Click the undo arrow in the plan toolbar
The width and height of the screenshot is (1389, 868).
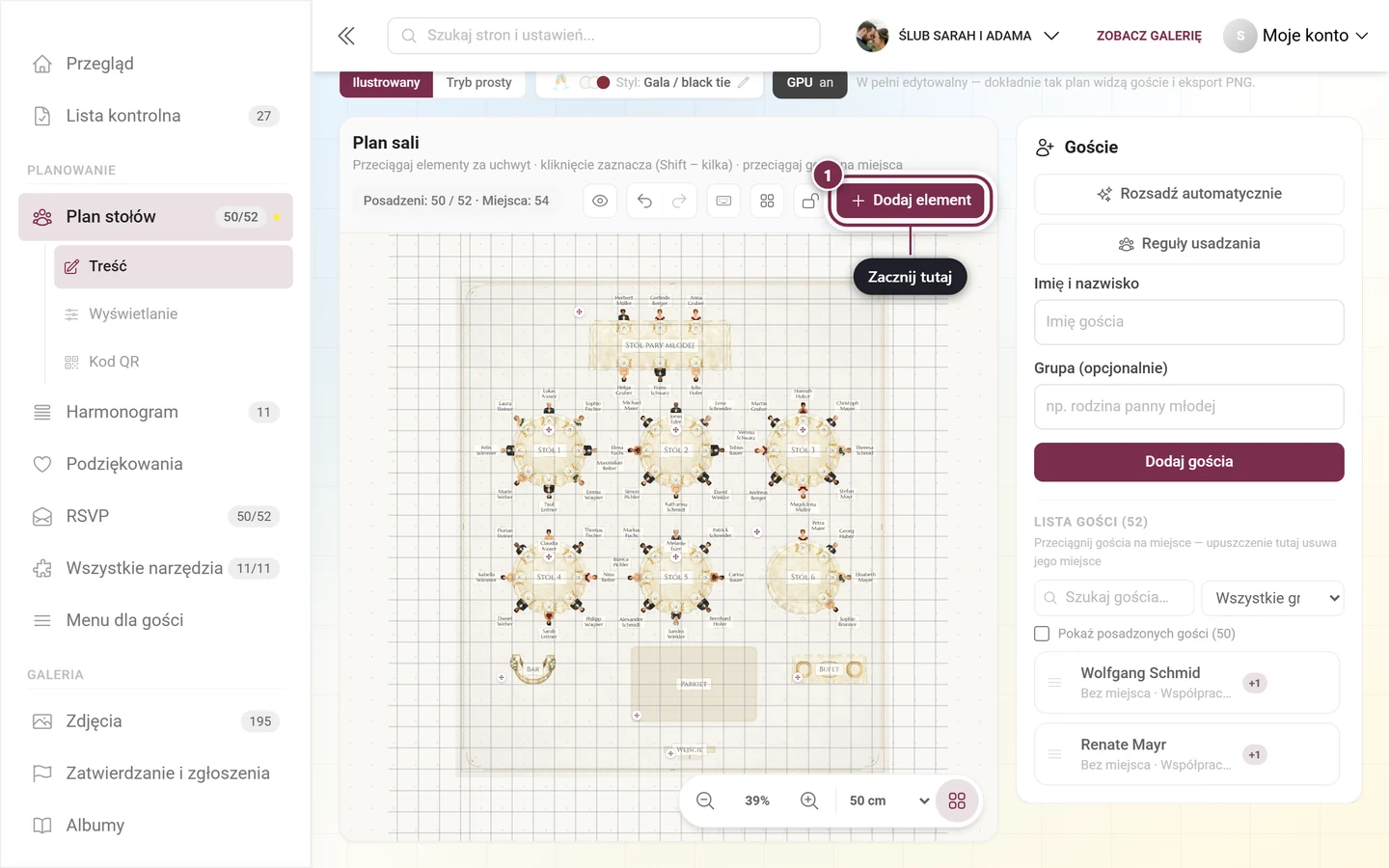point(644,201)
